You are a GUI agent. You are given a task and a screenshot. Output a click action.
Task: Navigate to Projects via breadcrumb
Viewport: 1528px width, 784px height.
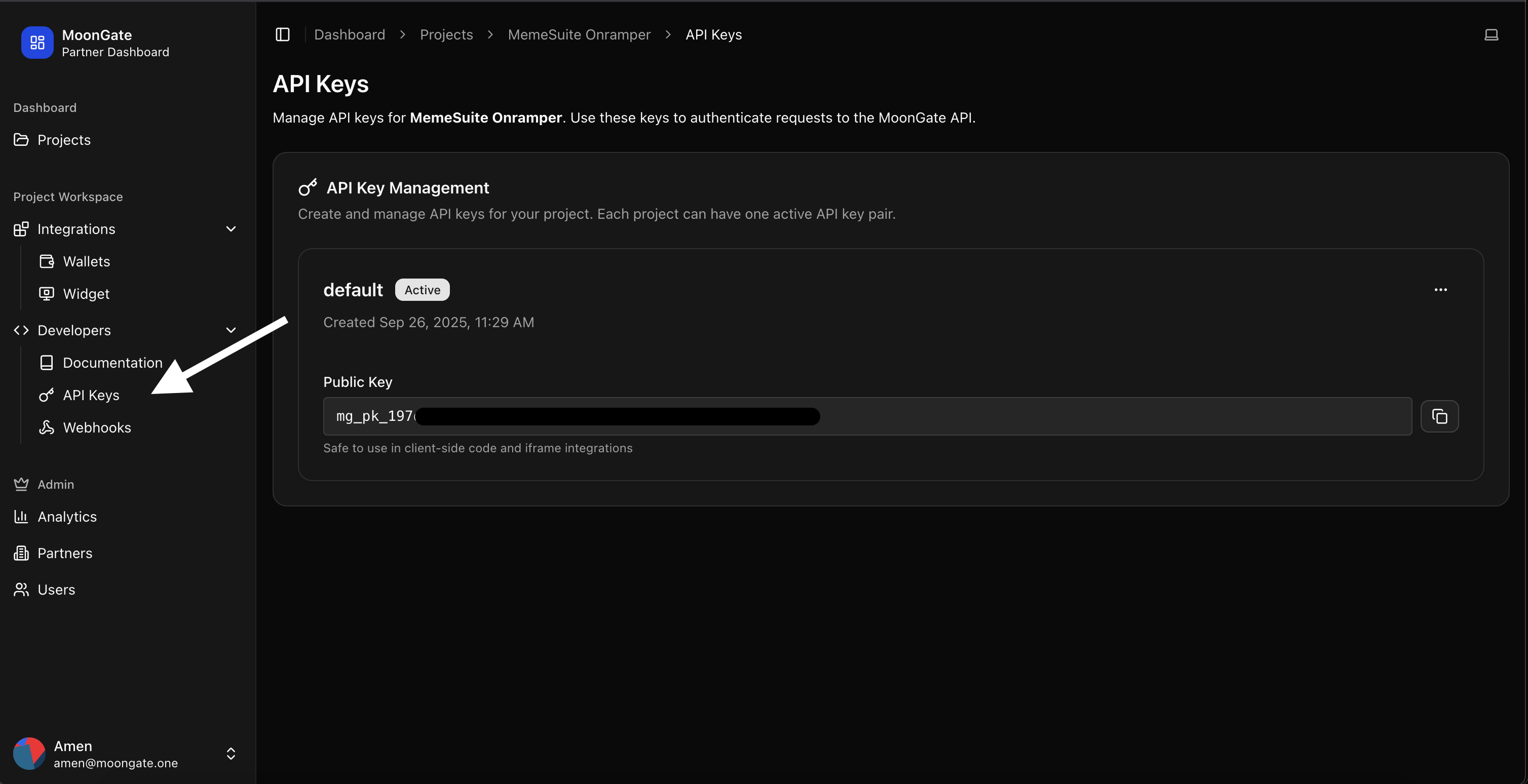(446, 34)
